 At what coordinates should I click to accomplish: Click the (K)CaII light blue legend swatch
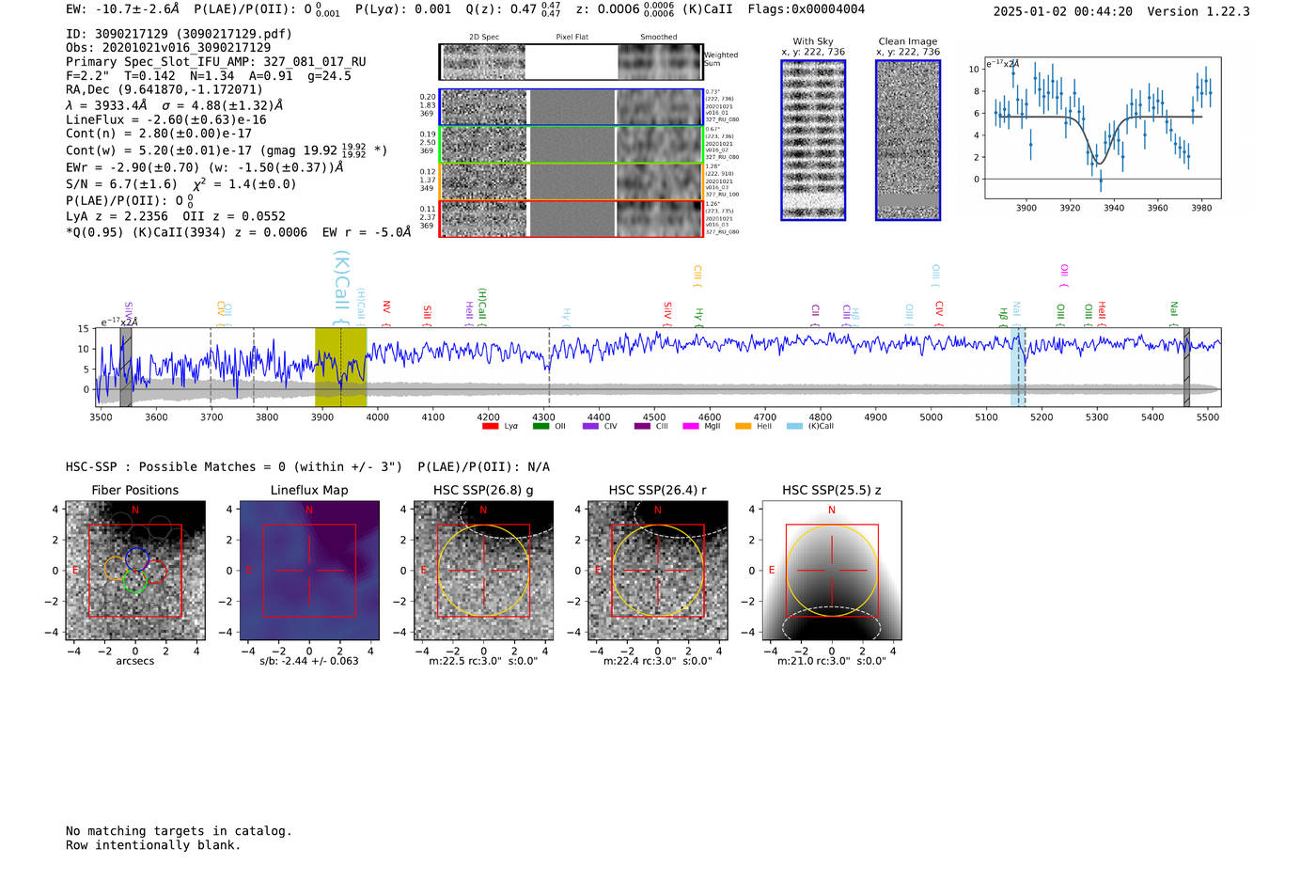tap(795, 426)
